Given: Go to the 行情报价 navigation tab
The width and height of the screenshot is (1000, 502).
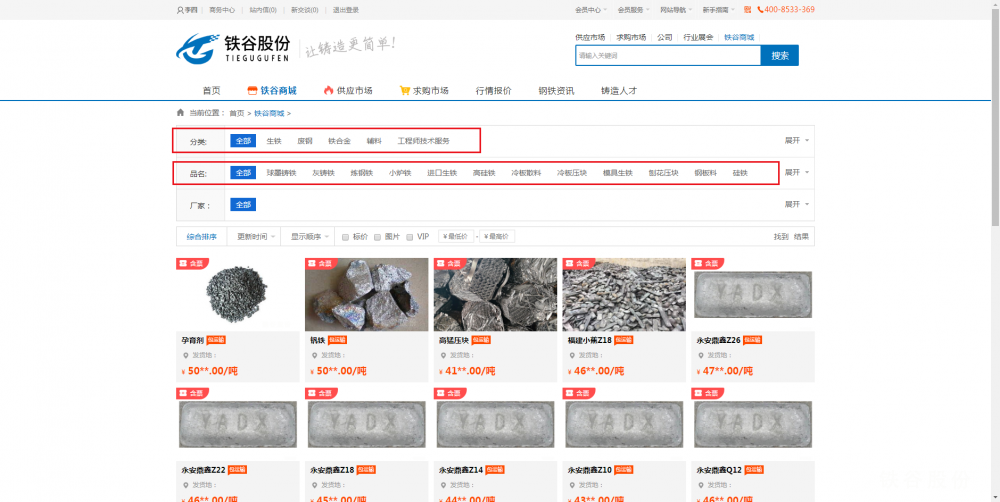Looking at the screenshot, I should pyautogui.click(x=493, y=90).
